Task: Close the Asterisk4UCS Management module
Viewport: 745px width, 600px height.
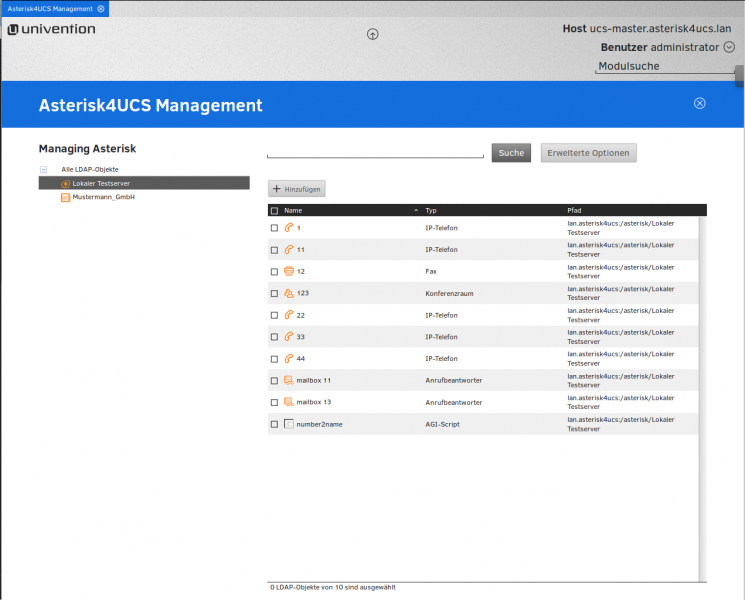Action: (699, 104)
